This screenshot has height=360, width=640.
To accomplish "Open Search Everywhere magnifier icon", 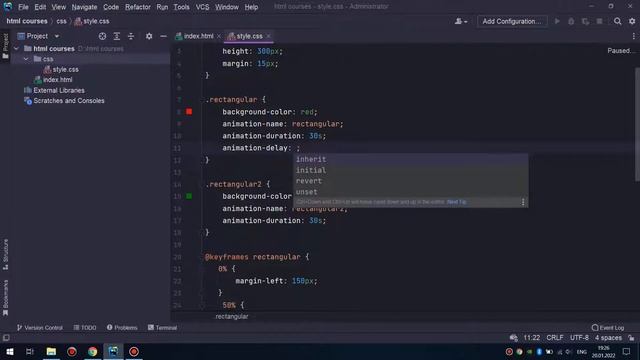I will pos(618,21).
